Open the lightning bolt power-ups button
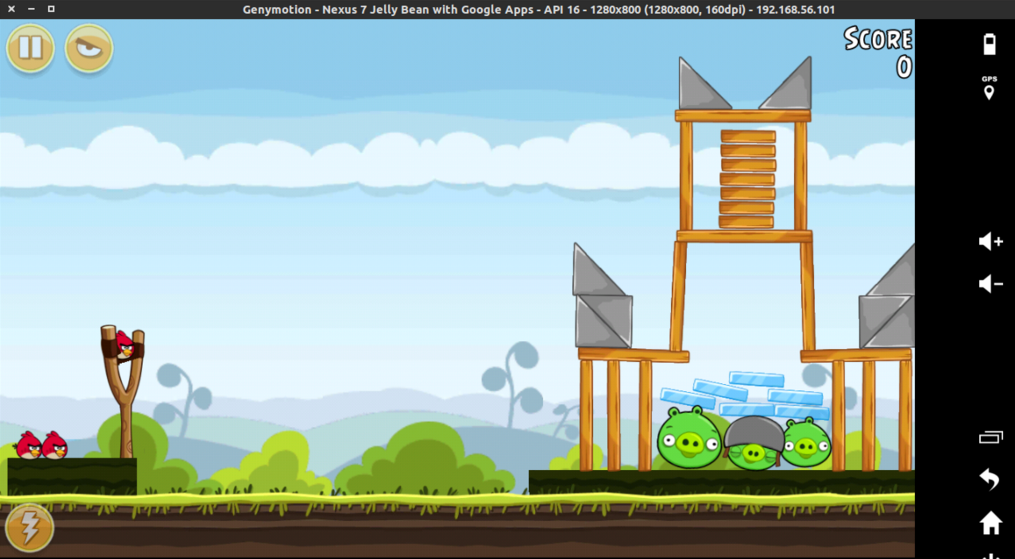The height and width of the screenshot is (559, 1015). coord(29,525)
